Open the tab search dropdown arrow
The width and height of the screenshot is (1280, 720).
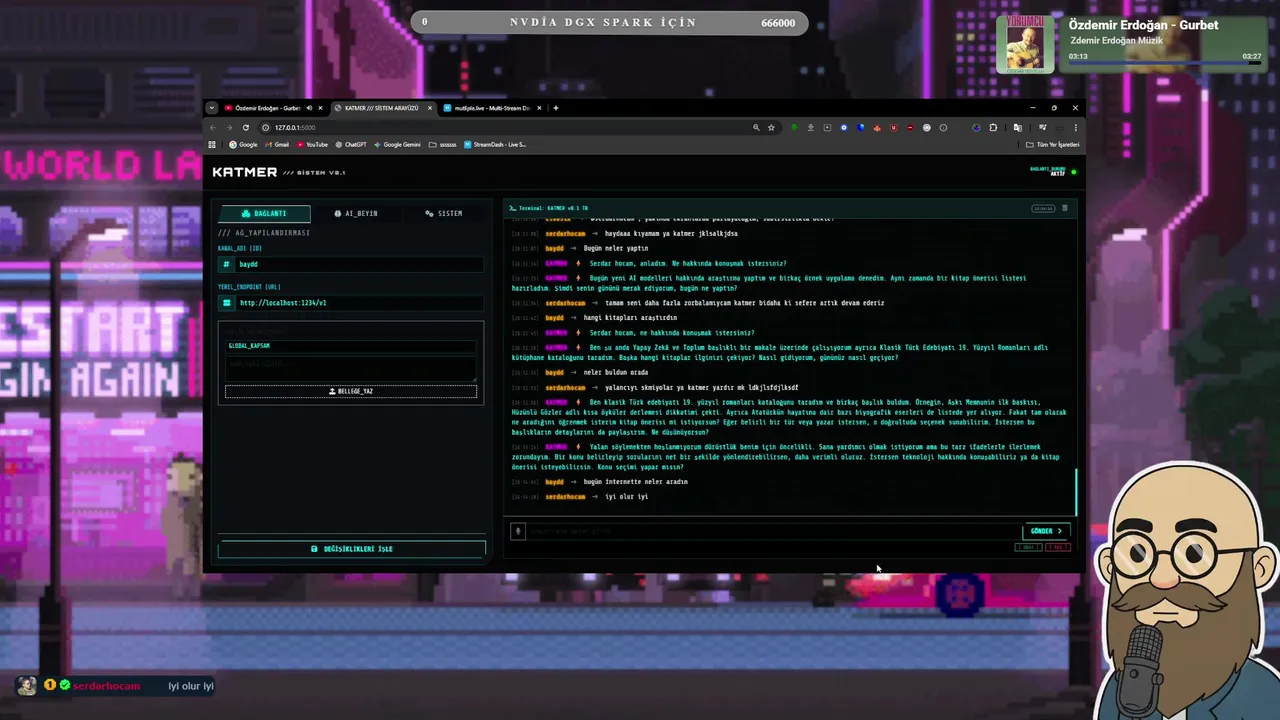click(212, 108)
